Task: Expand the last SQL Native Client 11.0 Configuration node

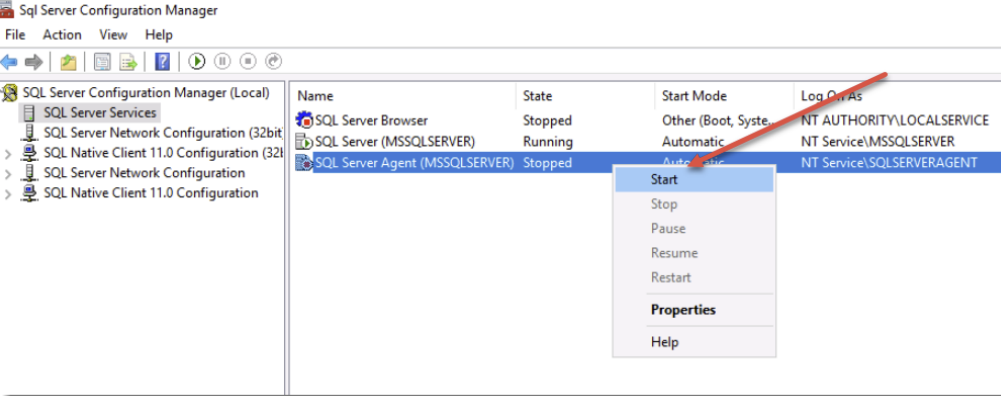Action: pyautogui.click(x=8, y=194)
